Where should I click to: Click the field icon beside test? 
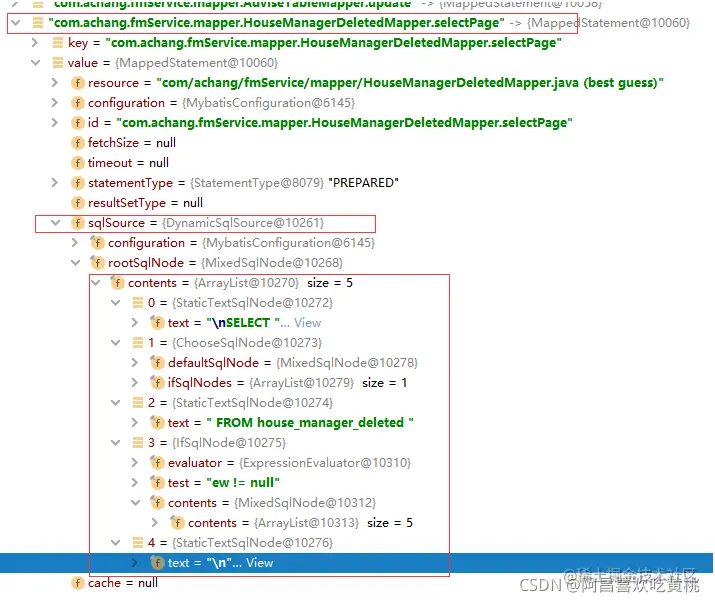157,483
